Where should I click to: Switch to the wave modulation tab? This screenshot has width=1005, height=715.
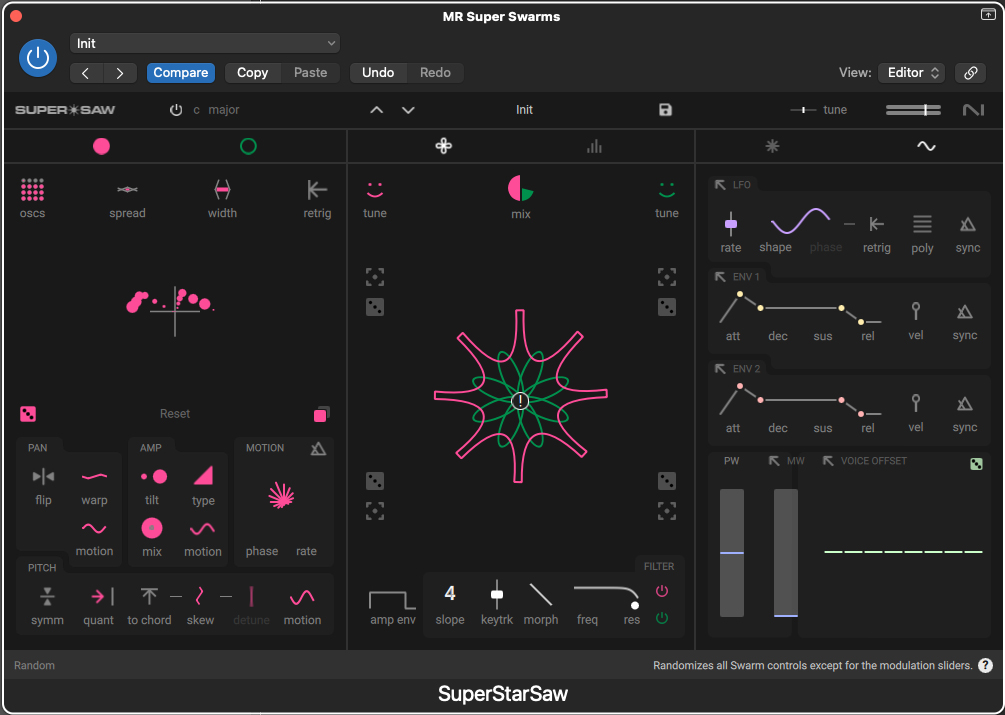point(926,146)
